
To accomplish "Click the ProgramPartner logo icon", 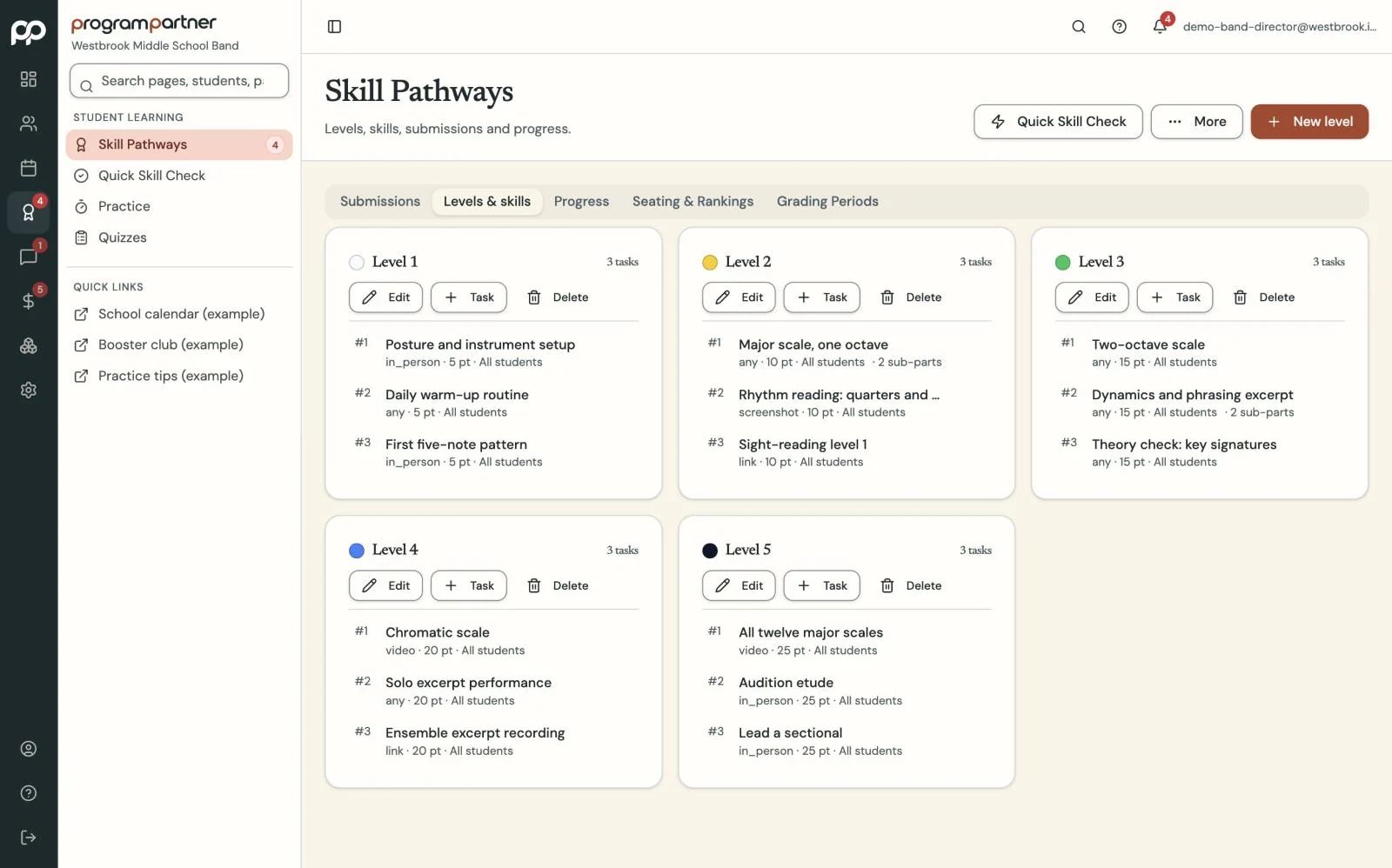I will pos(29,32).
